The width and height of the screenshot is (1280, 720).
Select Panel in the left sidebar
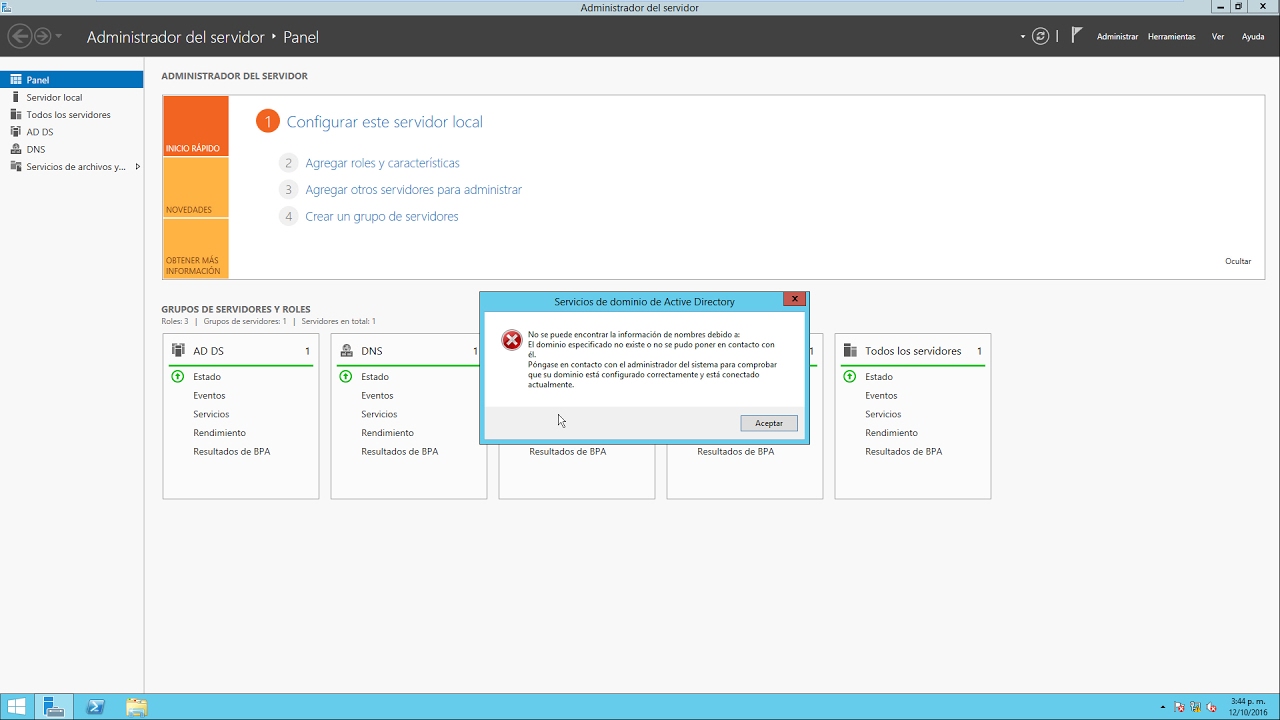[x=72, y=80]
